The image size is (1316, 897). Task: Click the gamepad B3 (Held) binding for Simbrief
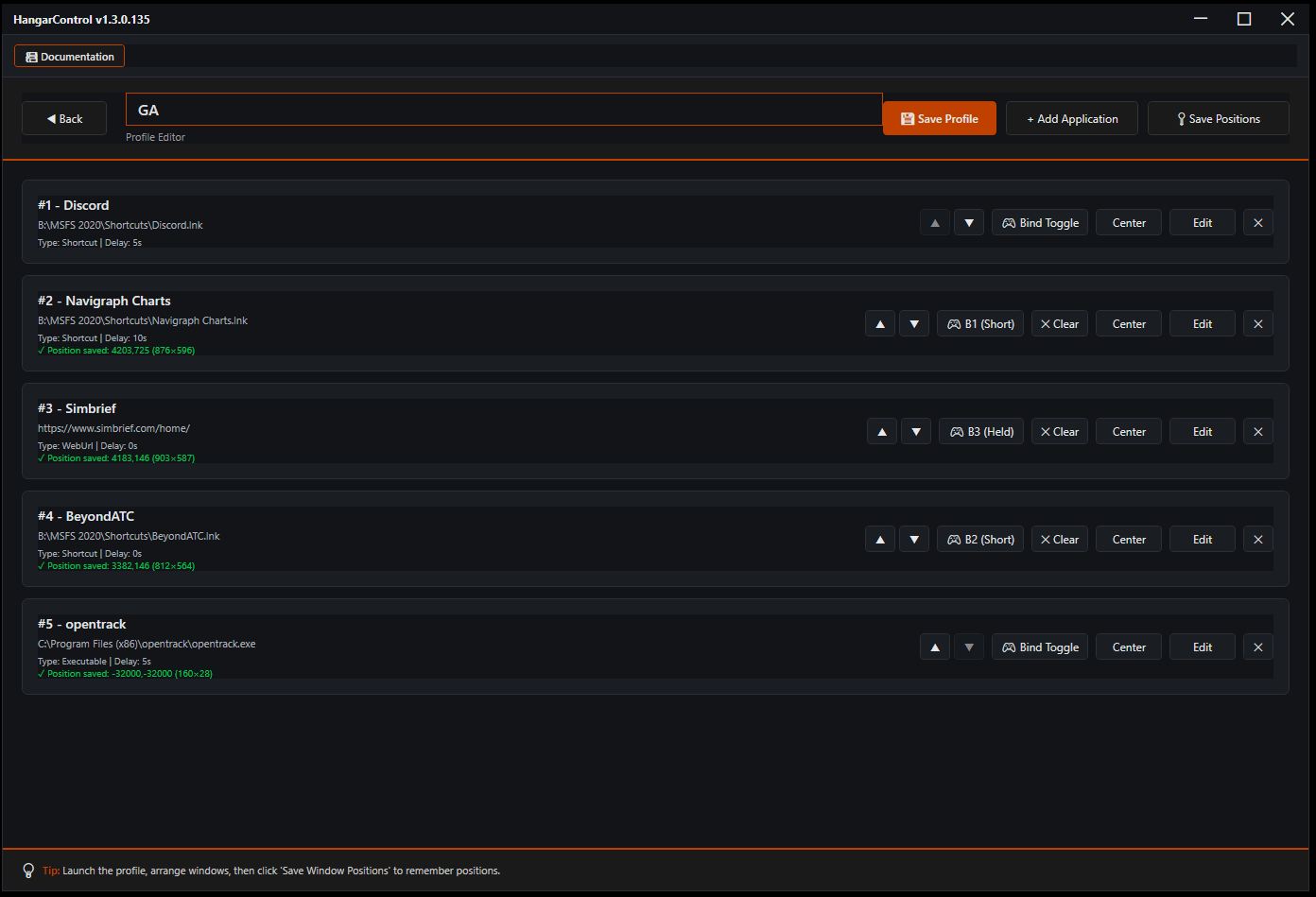point(980,431)
